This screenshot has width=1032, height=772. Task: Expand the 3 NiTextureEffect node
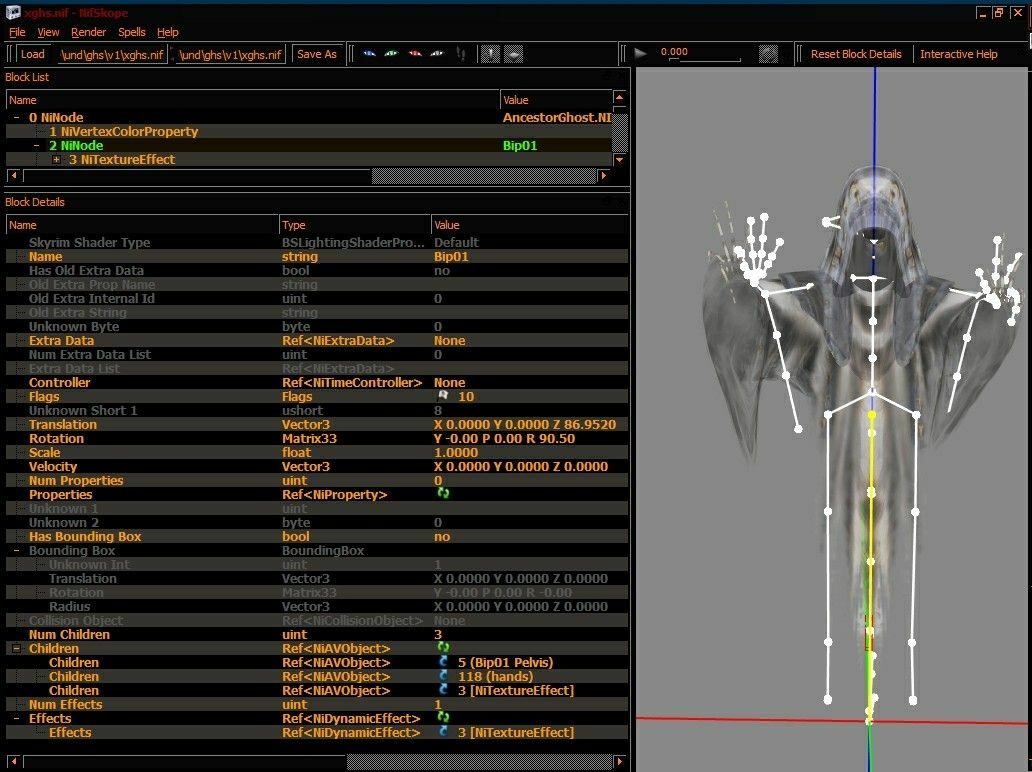tap(57, 159)
